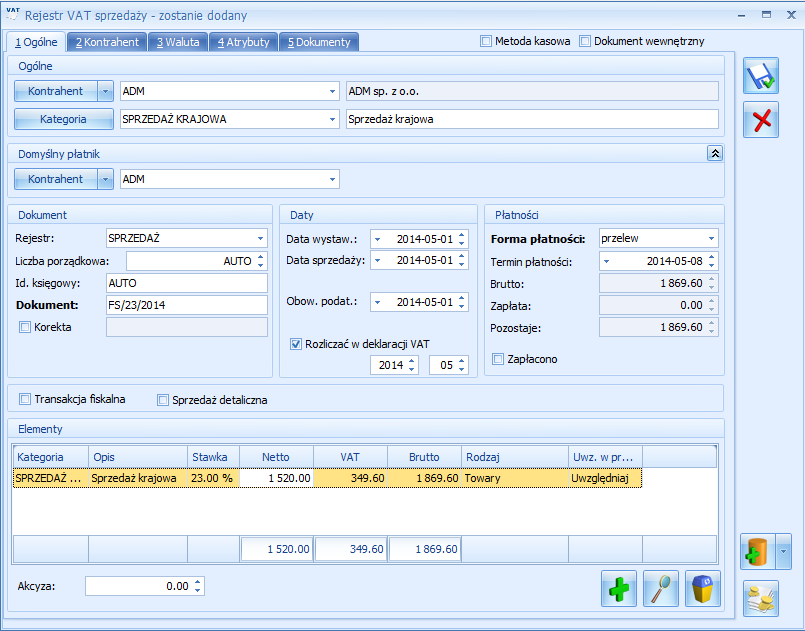Click the VAT window icon in the title bar

(12, 14)
